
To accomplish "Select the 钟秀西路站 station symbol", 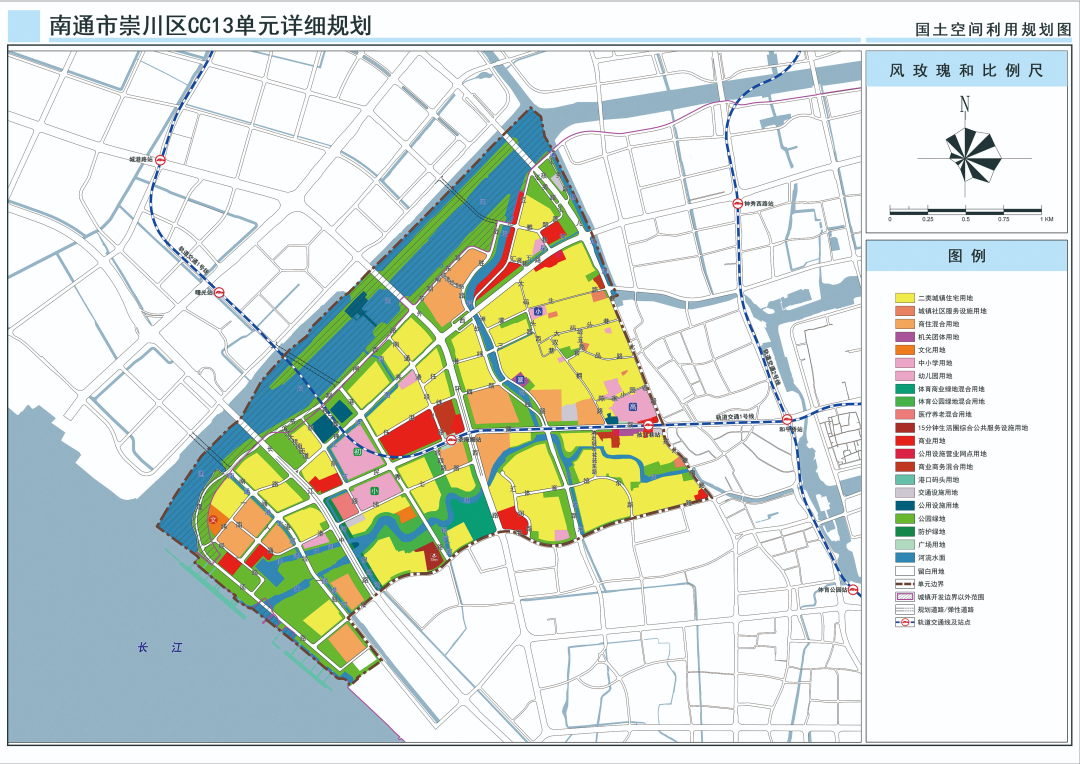I will pyautogui.click(x=735, y=204).
